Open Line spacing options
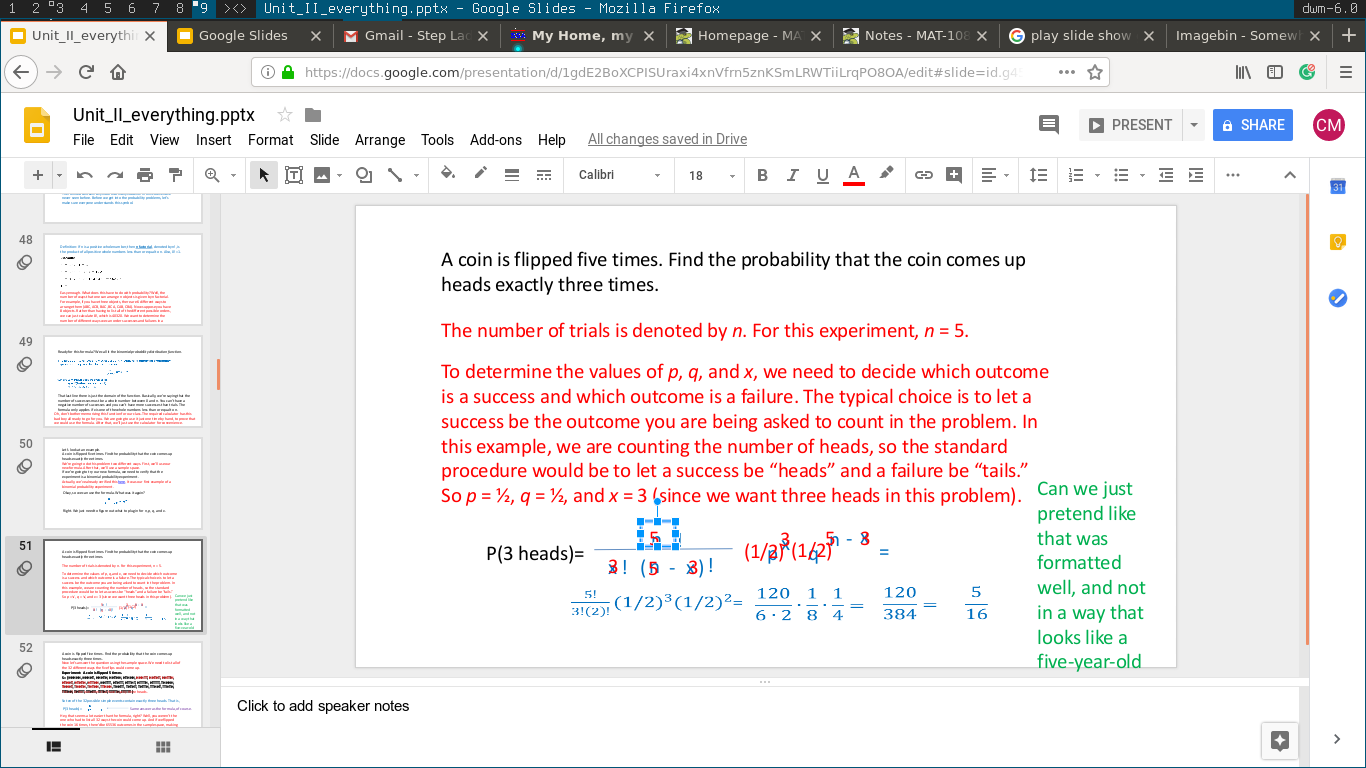This screenshot has height=768, width=1366. click(1039, 175)
